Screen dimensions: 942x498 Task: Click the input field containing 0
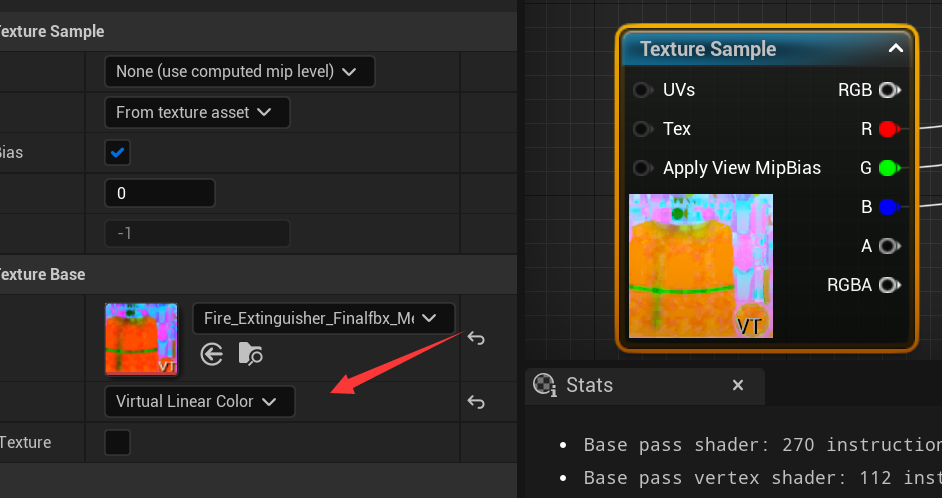(x=160, y=193)
